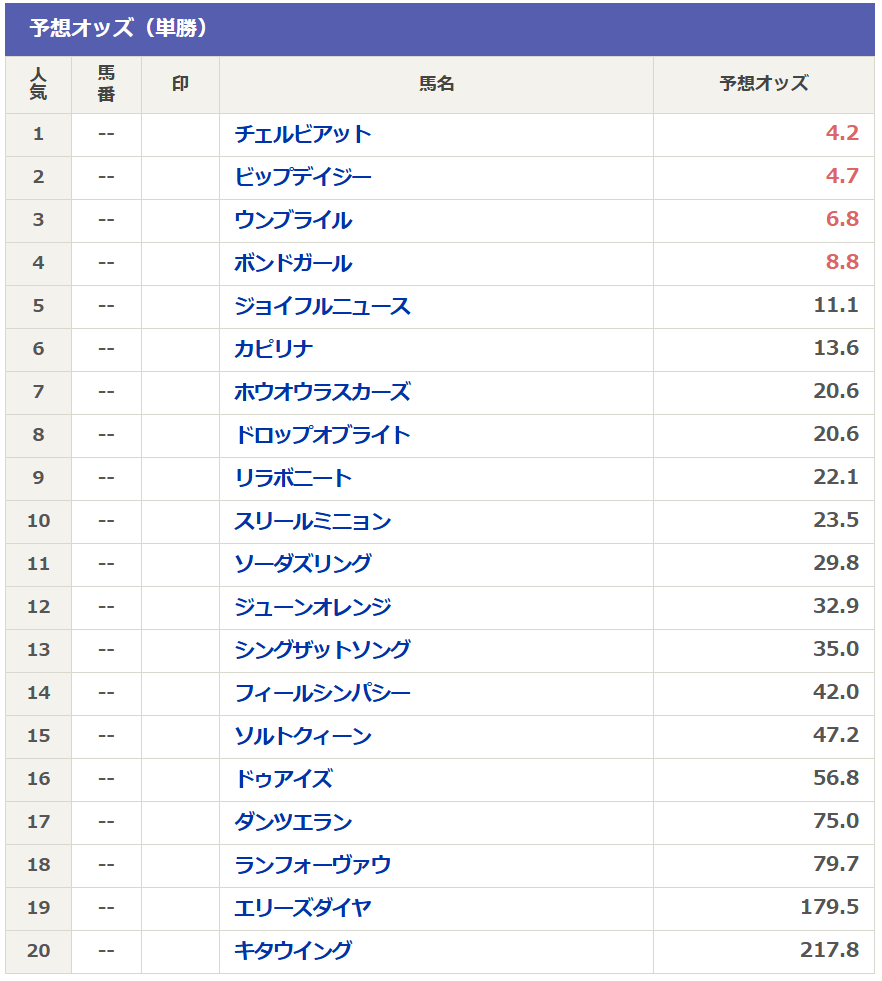Screen dimensions: 882x981
Task: Open the ドゥアイズ horse link
Action: [283, 779]
